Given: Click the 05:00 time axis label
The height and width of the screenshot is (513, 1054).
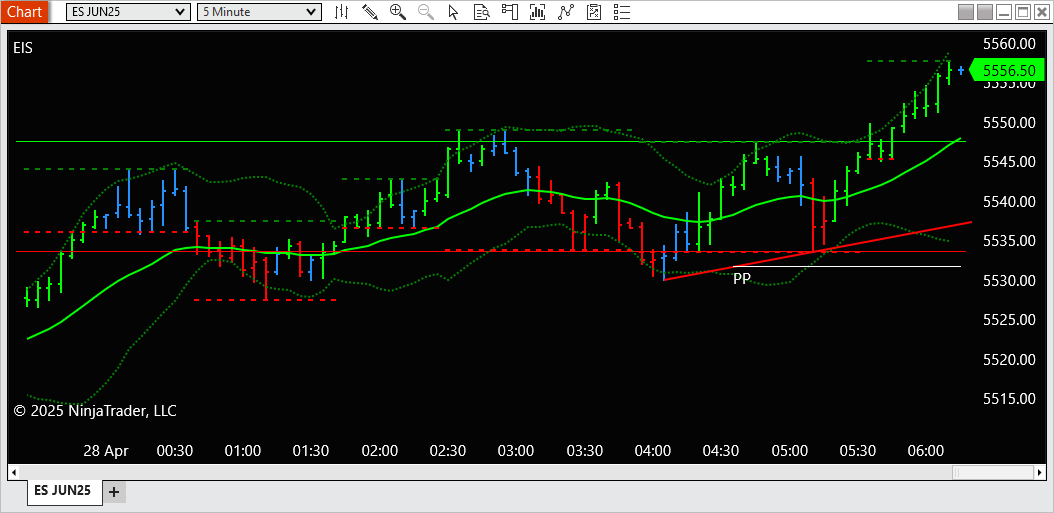Looking at the screenshot, I should [789, 450].
